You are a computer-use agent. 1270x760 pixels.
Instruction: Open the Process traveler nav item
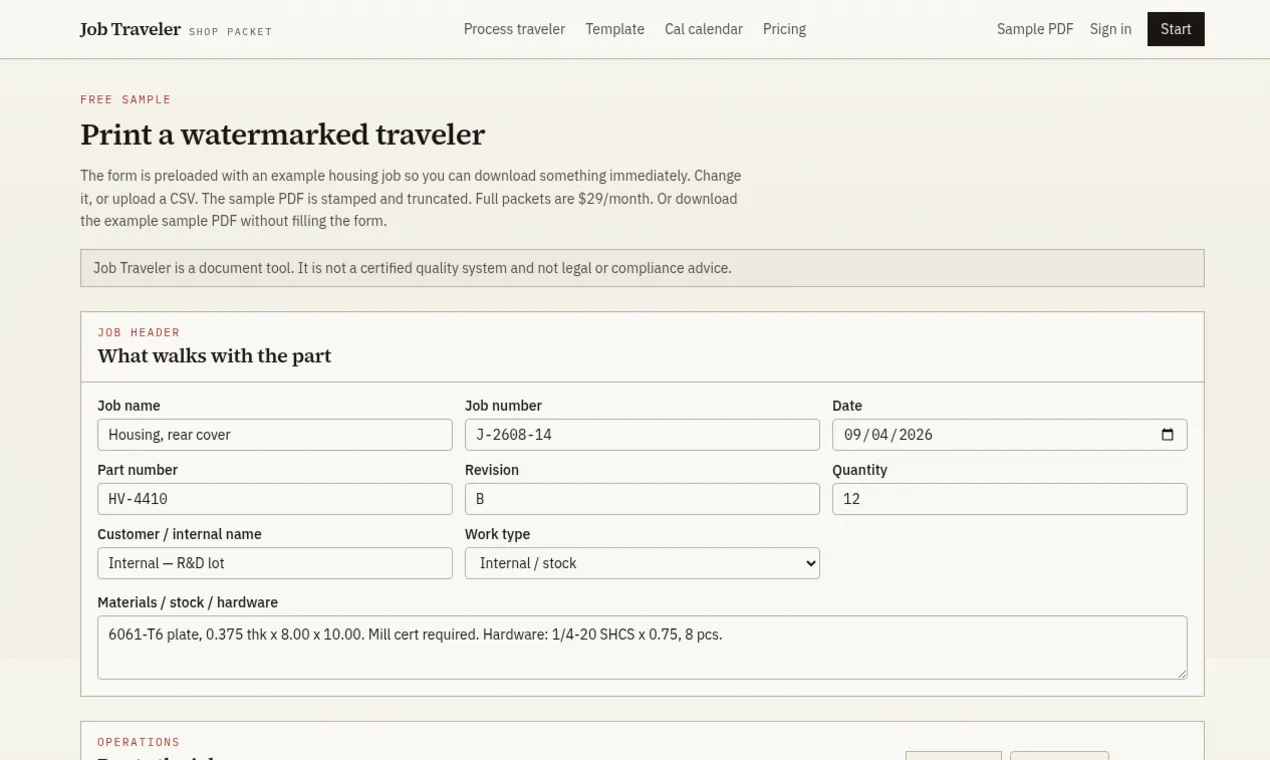click(x=514, y=29)
